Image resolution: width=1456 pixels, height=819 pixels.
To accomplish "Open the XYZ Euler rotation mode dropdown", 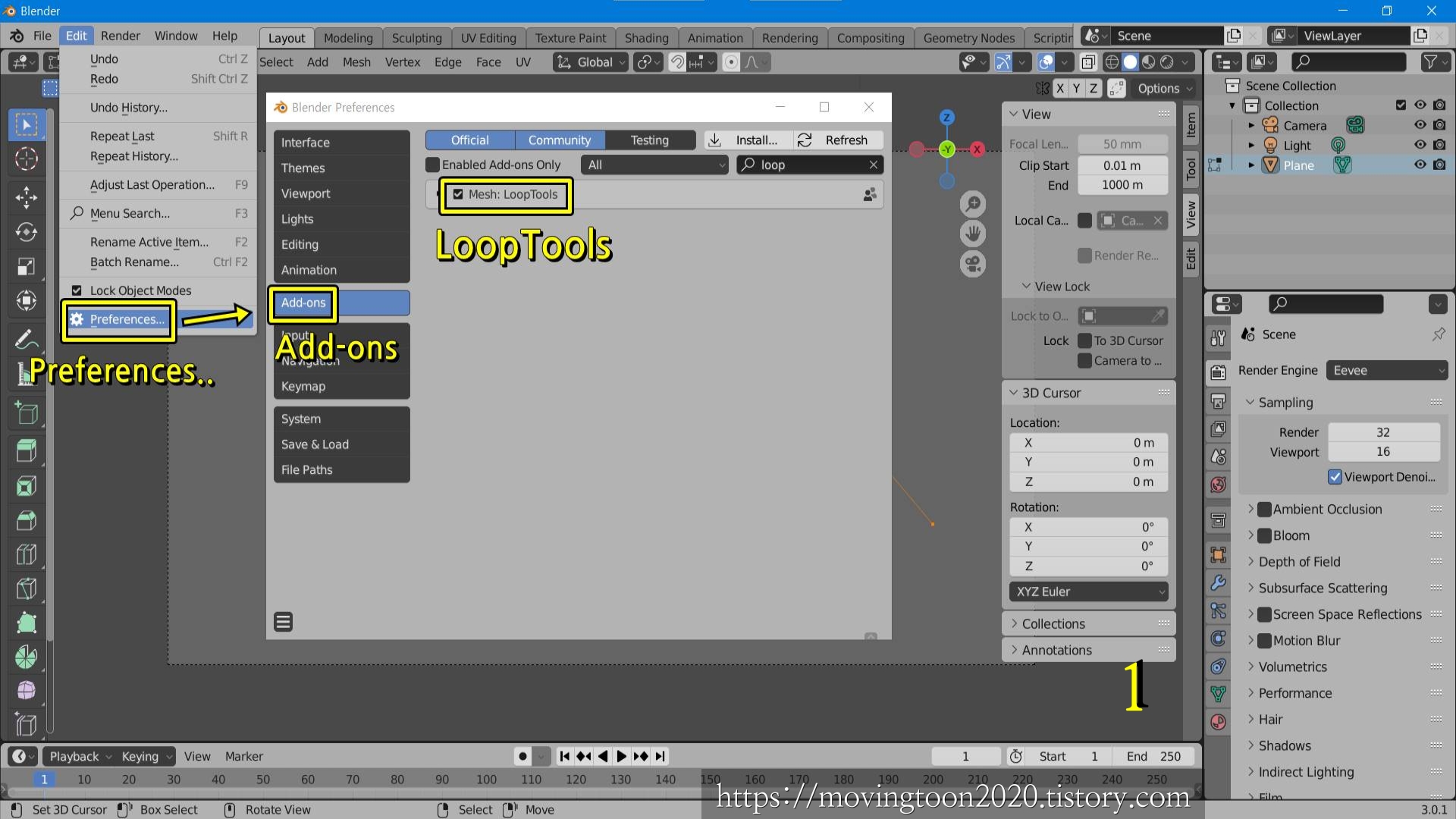I will coord(1088,591).
